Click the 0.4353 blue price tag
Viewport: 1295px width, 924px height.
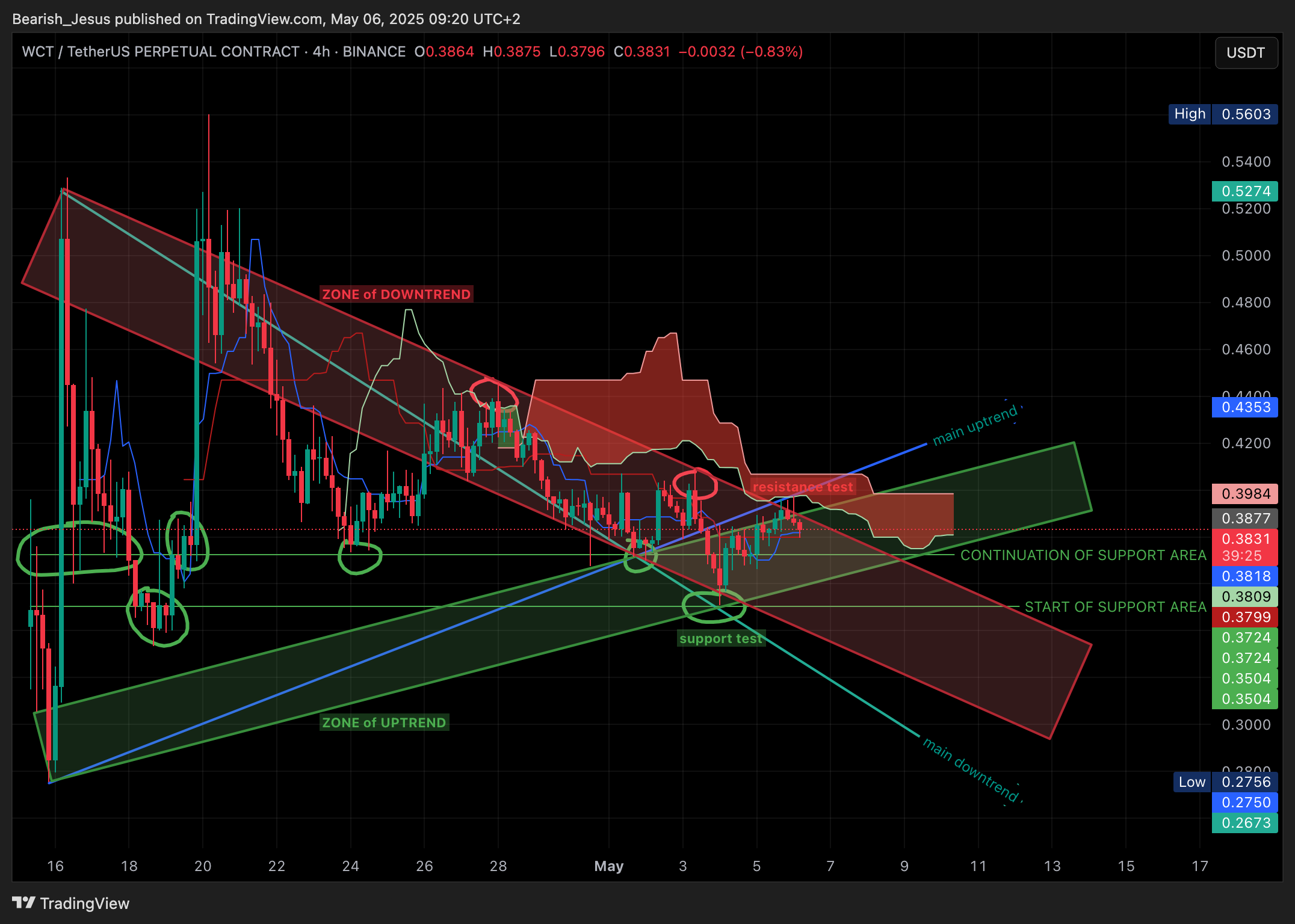[1244, 407]
